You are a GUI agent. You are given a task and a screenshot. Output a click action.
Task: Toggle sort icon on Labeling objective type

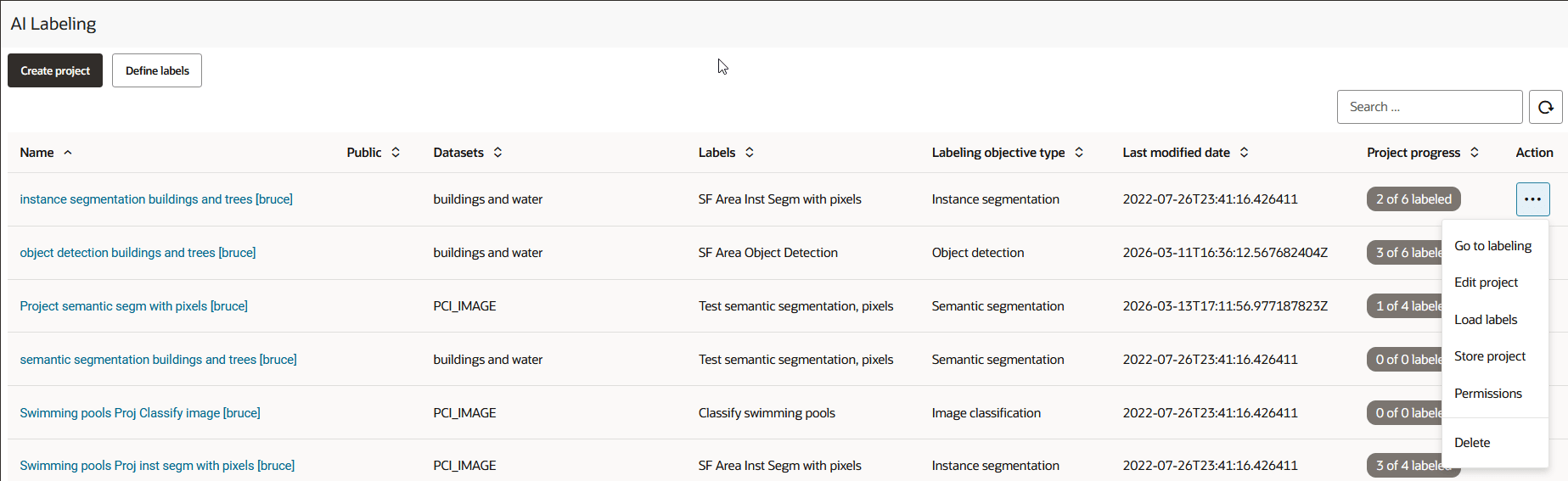(x=1079, y=153)
